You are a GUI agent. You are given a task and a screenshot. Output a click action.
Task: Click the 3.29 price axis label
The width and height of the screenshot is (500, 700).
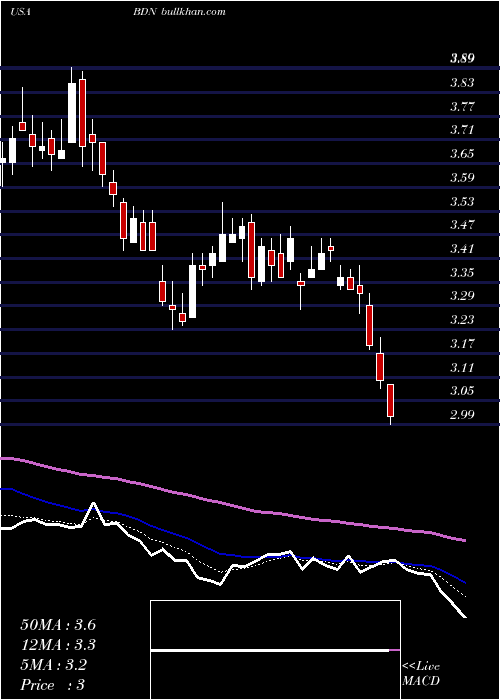pyautogui.click(x=462, y=296)
